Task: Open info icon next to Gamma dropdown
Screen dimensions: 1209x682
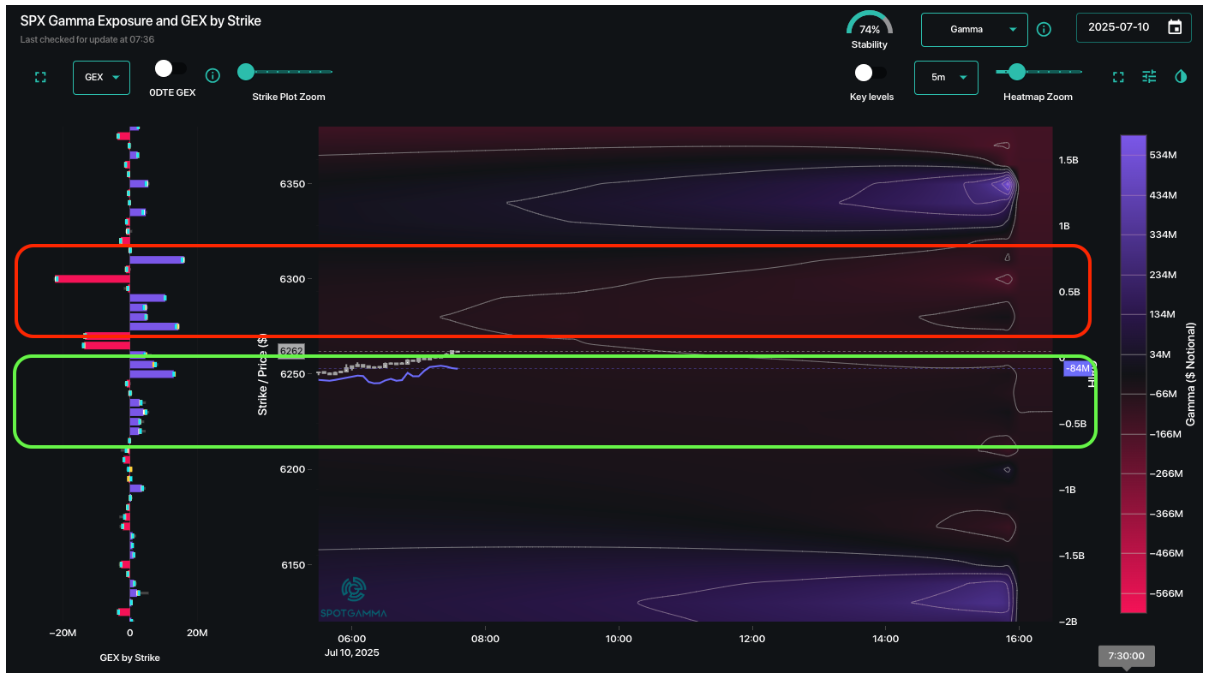Action: [1044, 29]
